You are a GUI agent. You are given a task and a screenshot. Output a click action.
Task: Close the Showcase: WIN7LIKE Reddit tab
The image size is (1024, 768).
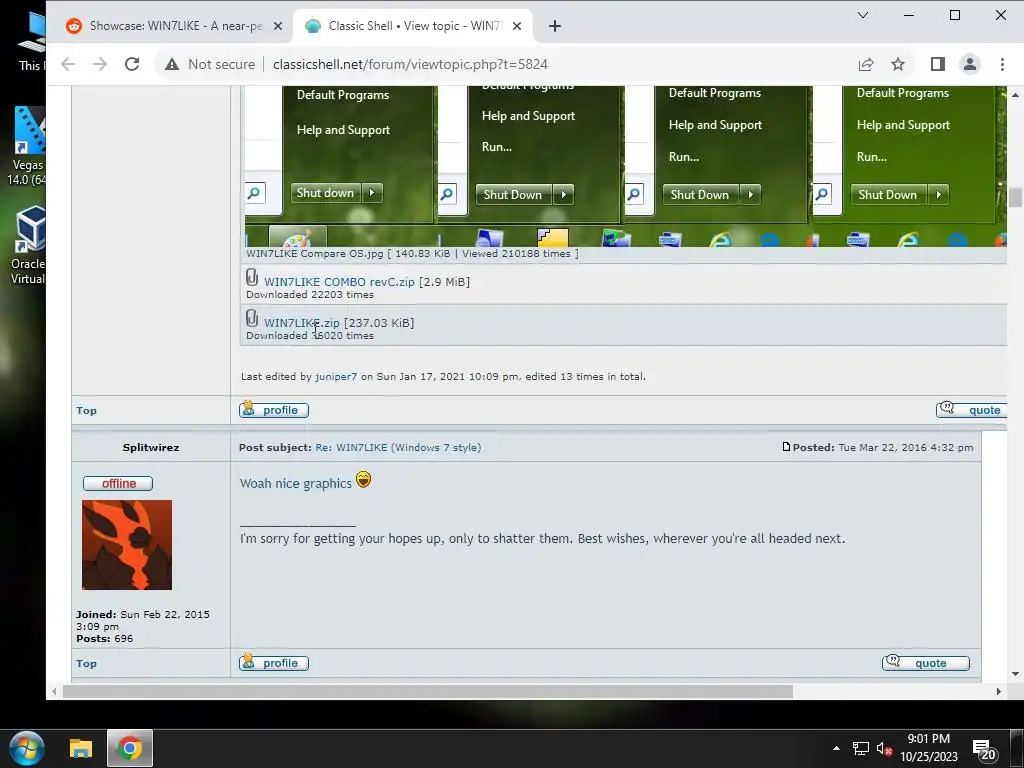click(278, 26)
